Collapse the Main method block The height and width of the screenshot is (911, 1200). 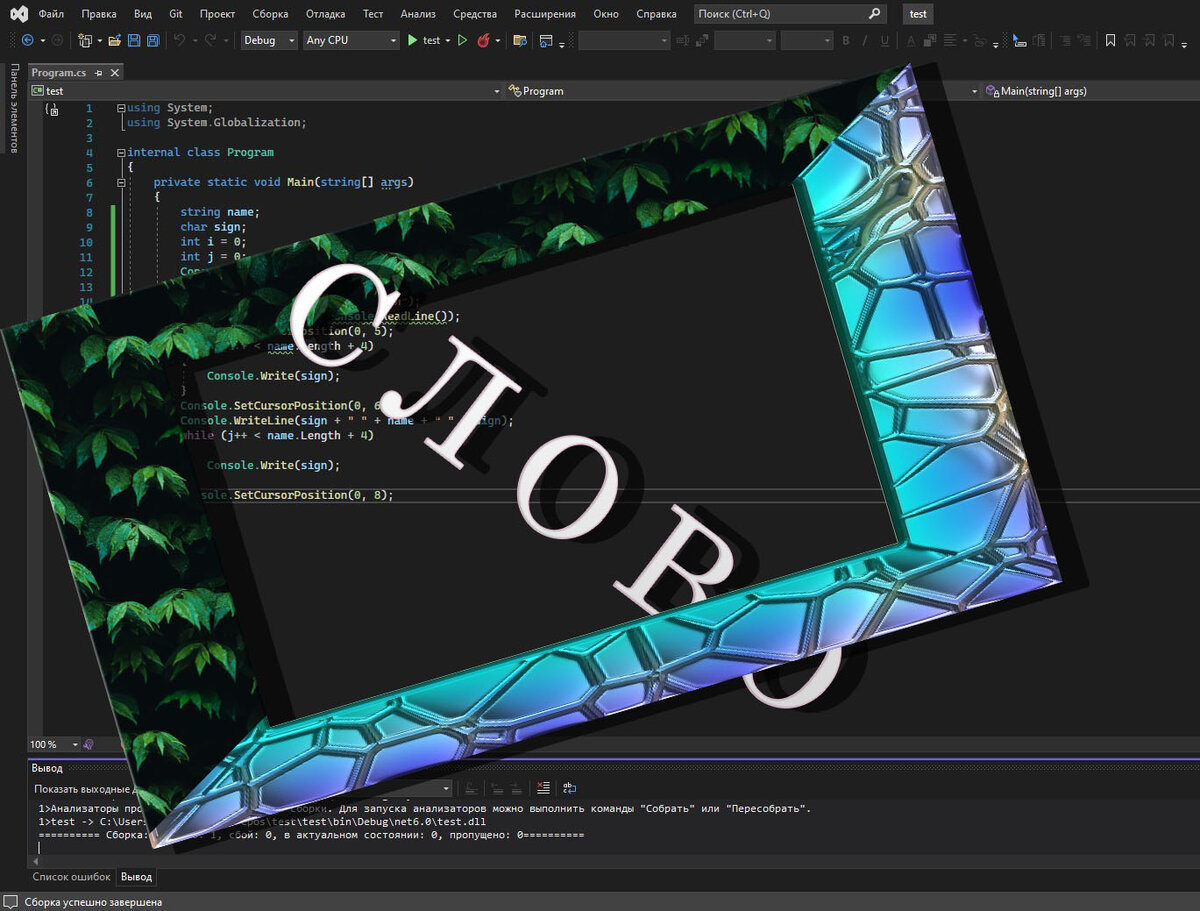point(121,183)
